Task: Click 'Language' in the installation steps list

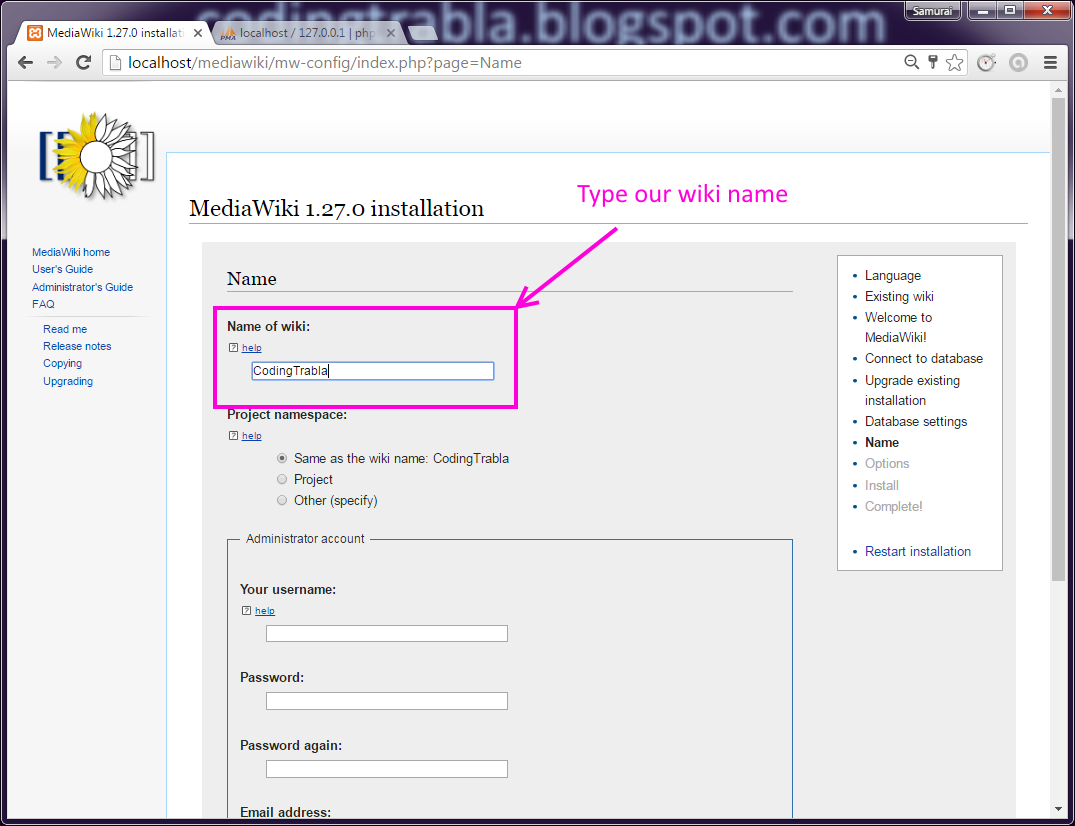Action: [893, 276]
